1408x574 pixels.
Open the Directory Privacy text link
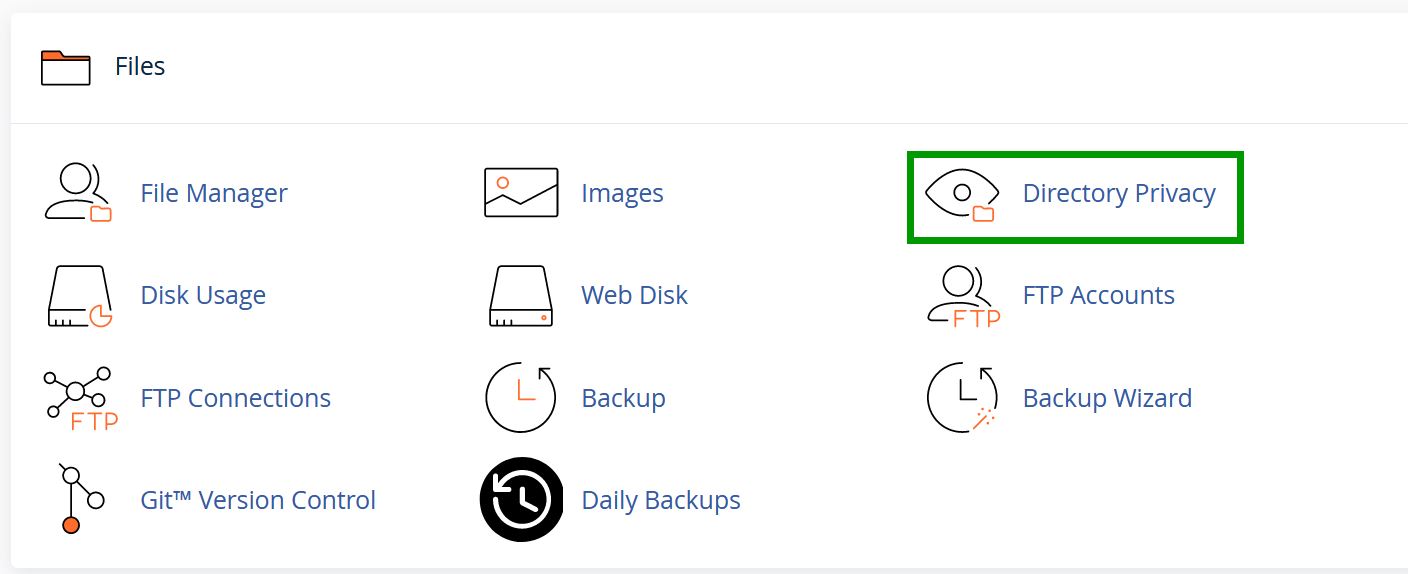coord(1119,193)
